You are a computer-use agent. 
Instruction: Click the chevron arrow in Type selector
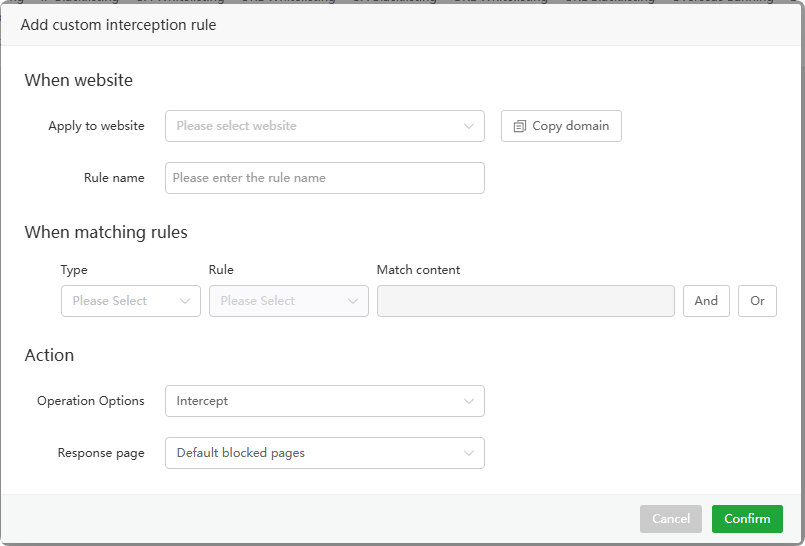(x=185, y=301)
